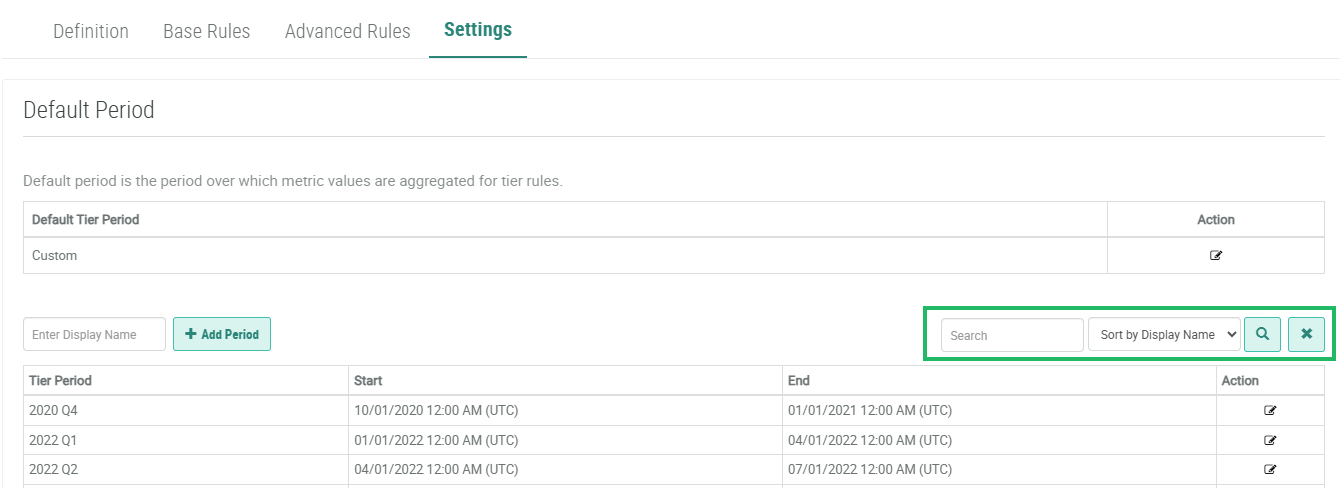Viewport: 1340px width, 488px height.
Task: Open the Sort by Display Name dropdown
Action: pos(1164,335)
